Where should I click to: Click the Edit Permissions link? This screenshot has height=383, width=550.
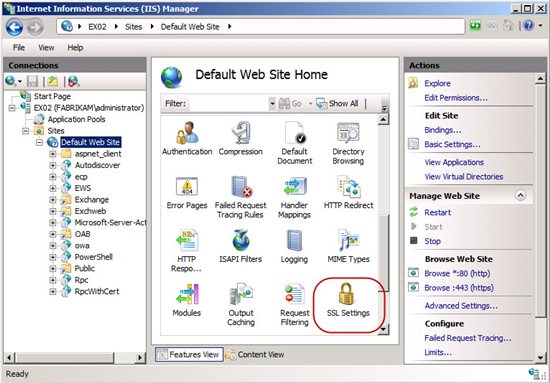456,98
